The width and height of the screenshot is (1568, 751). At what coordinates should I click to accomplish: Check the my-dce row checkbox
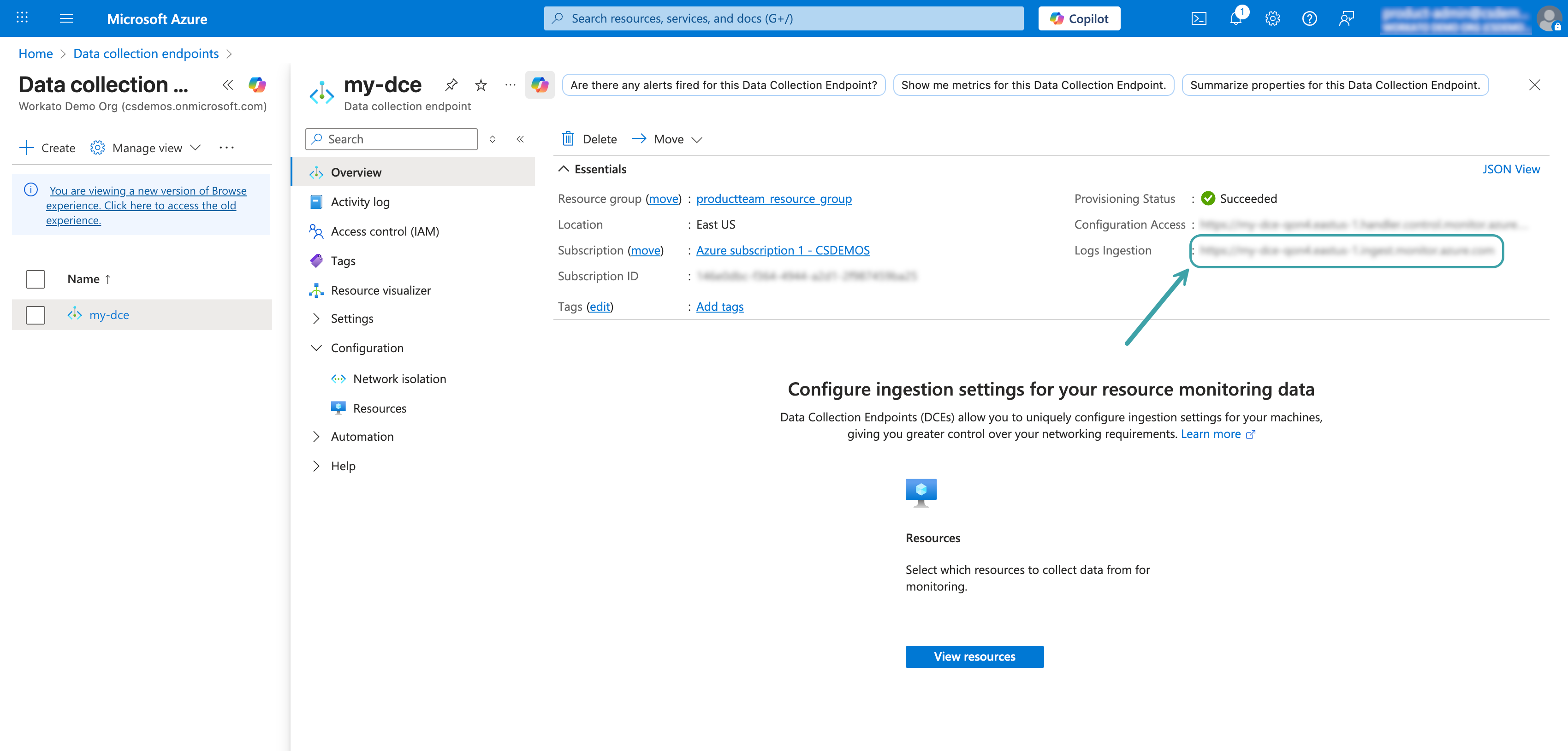tap(36, 314)
